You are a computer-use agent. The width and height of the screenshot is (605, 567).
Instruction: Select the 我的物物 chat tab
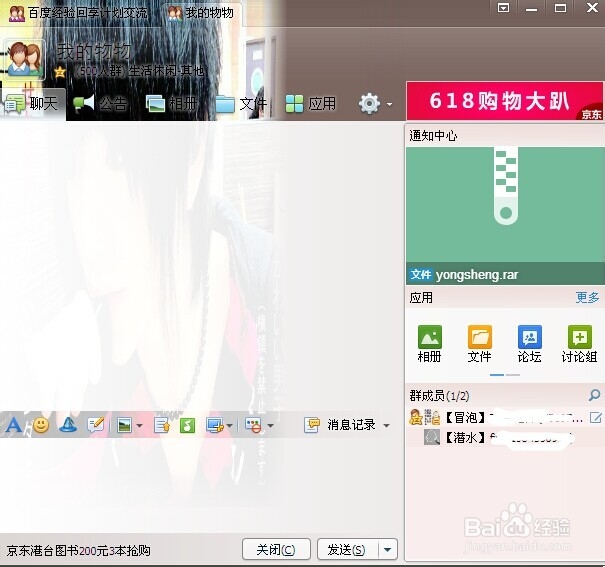point(202,13)
